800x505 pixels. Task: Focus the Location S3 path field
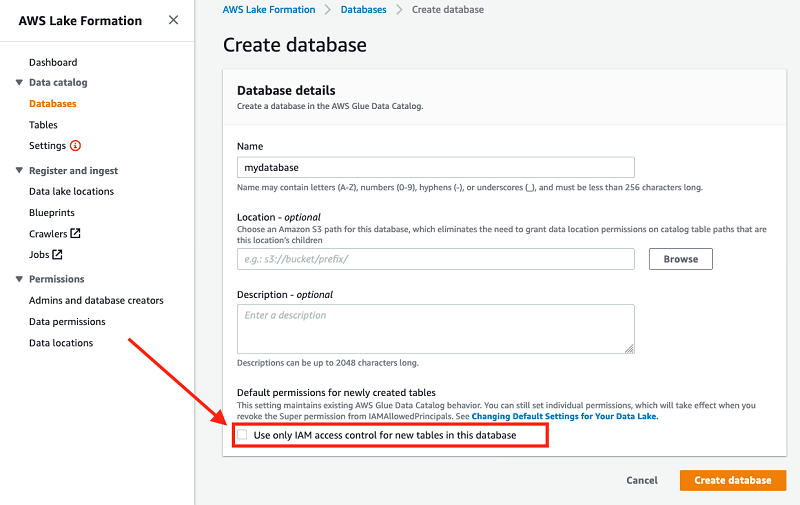pos(436,259)
